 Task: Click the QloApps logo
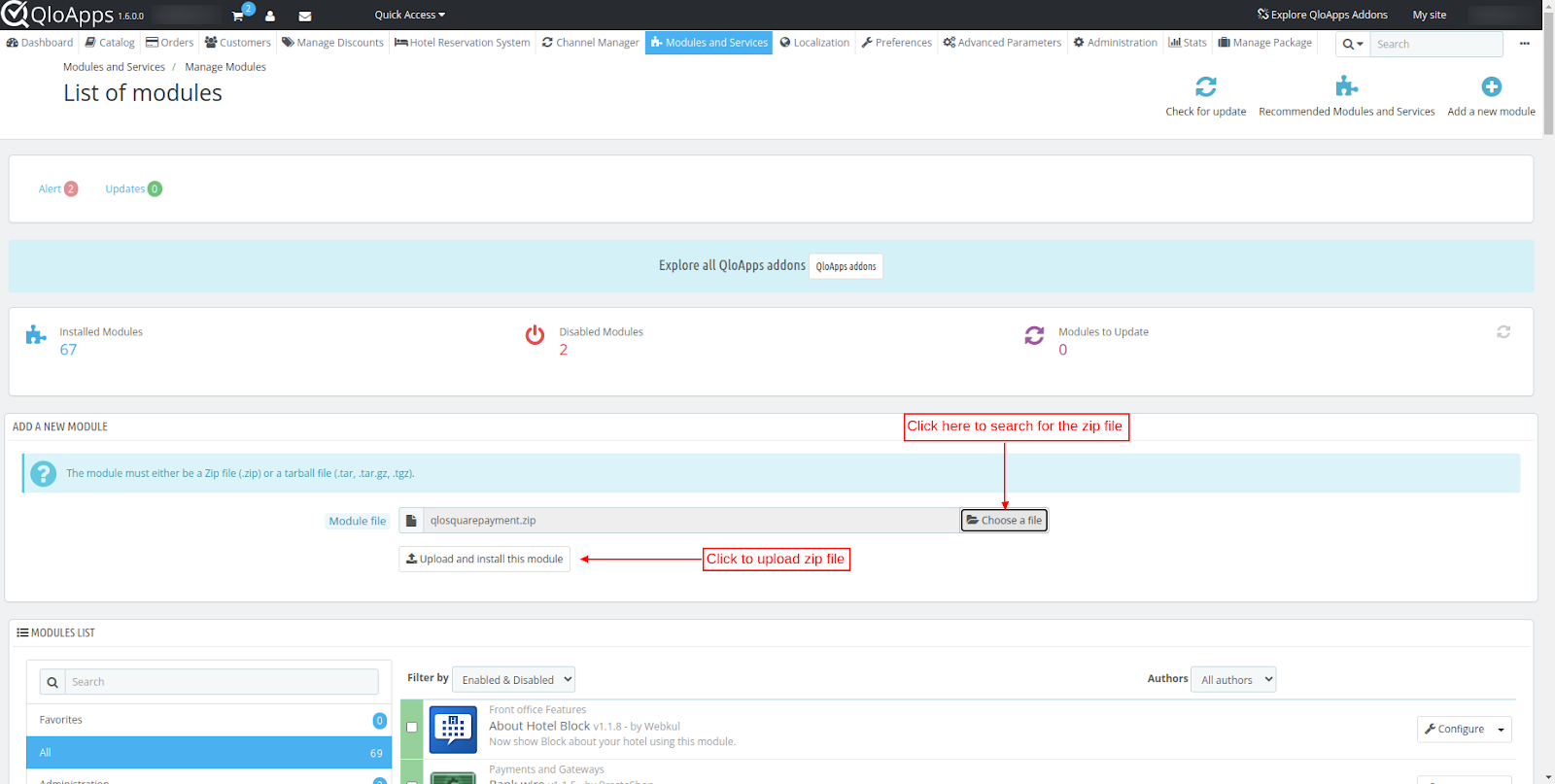tap(58, 15)
